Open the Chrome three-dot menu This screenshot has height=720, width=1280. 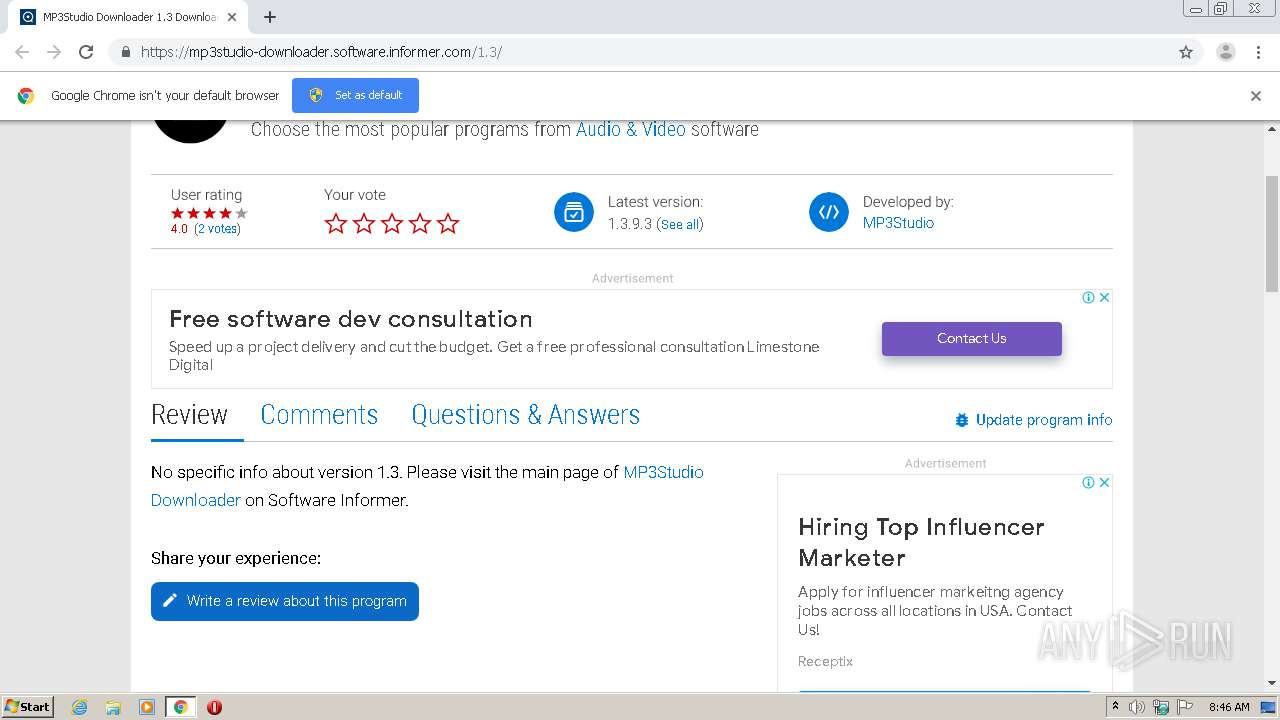[x=1259, y=52]
